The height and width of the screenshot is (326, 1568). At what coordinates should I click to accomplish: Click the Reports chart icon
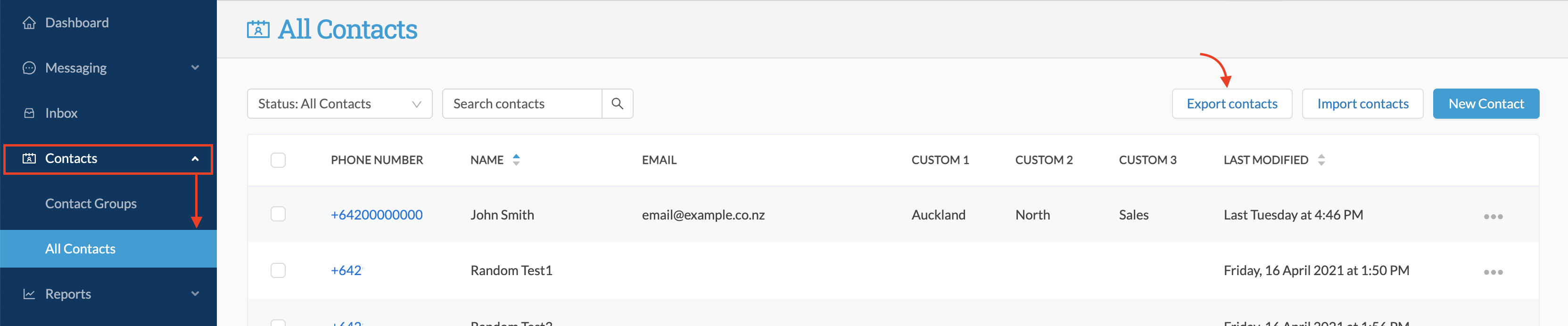[29, 294]
